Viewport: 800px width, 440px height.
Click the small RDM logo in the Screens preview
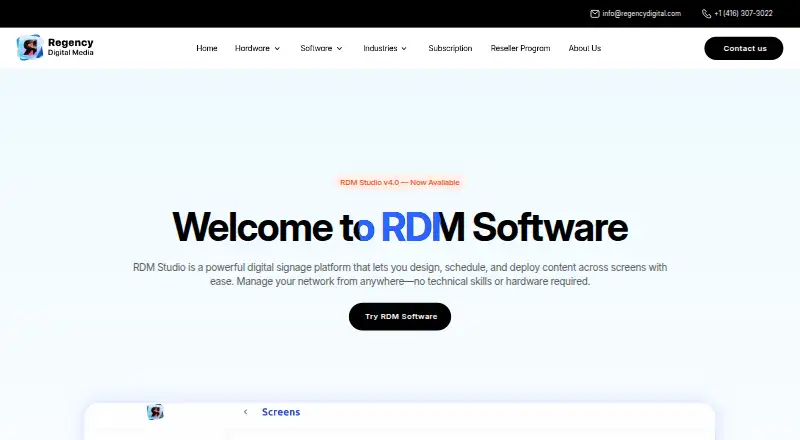[155, 412]
